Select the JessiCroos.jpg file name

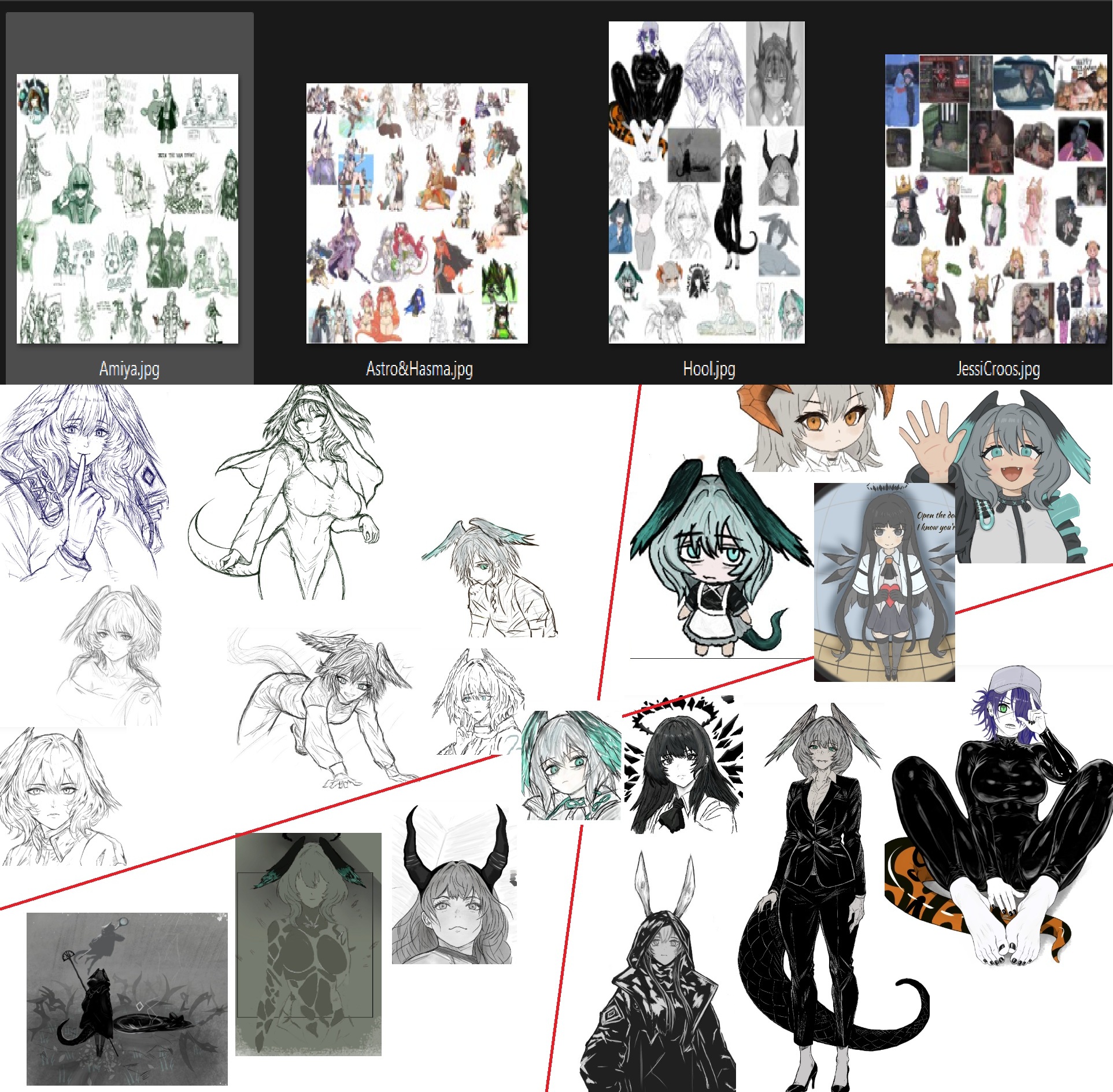(x=998, y=368)
